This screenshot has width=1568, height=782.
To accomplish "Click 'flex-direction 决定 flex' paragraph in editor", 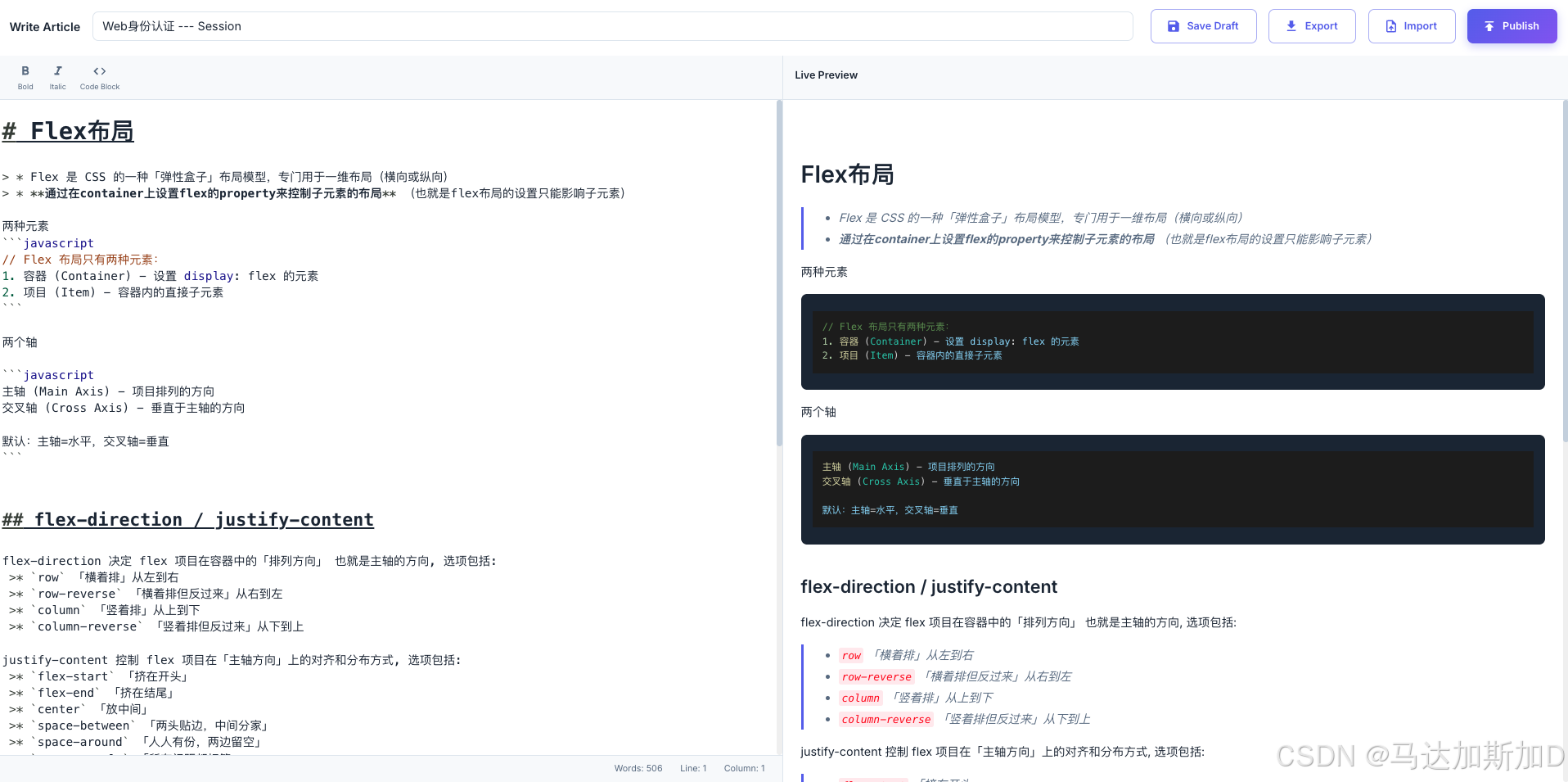I will click(x=250, y=561).
